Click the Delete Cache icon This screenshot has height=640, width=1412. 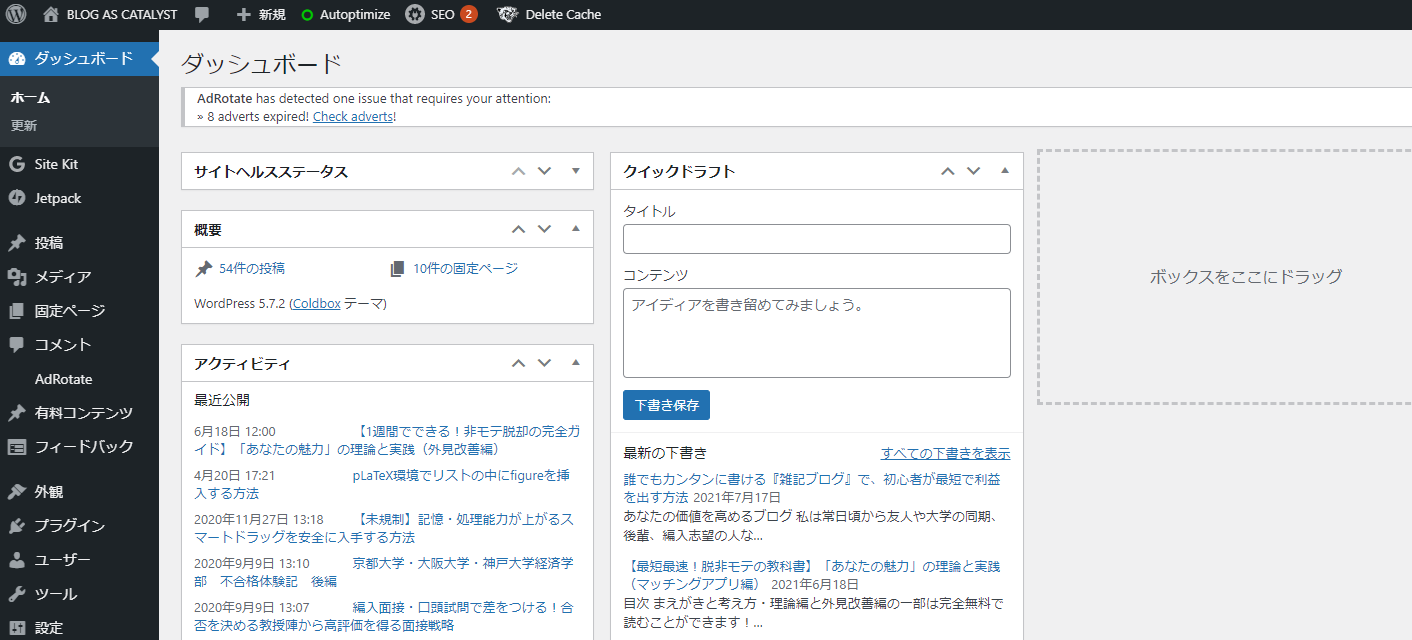click(508, 15)
